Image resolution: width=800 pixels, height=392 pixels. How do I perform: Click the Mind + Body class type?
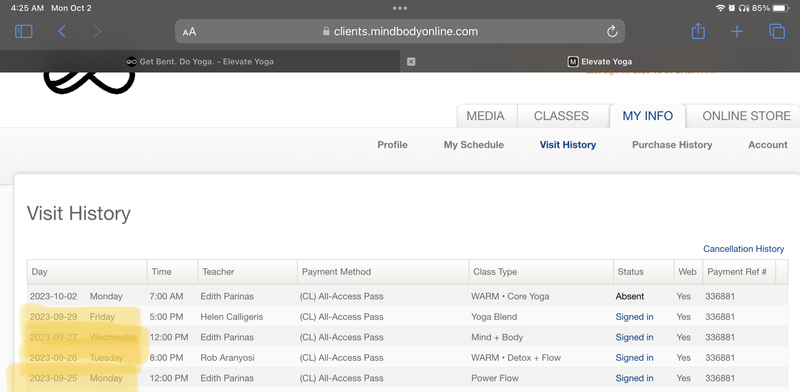point(497,337)
